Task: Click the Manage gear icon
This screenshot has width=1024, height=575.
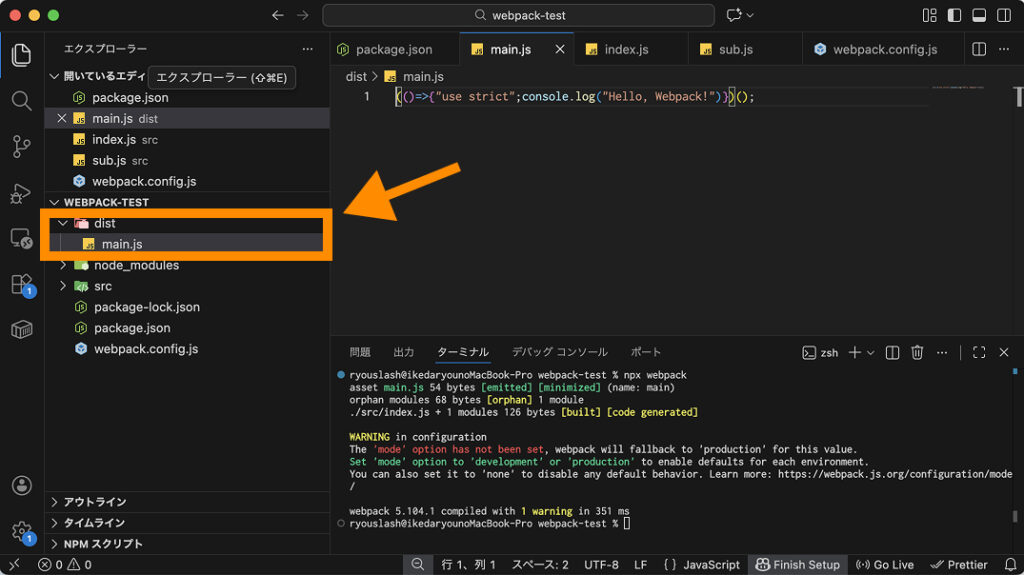Action: [21, 531]
